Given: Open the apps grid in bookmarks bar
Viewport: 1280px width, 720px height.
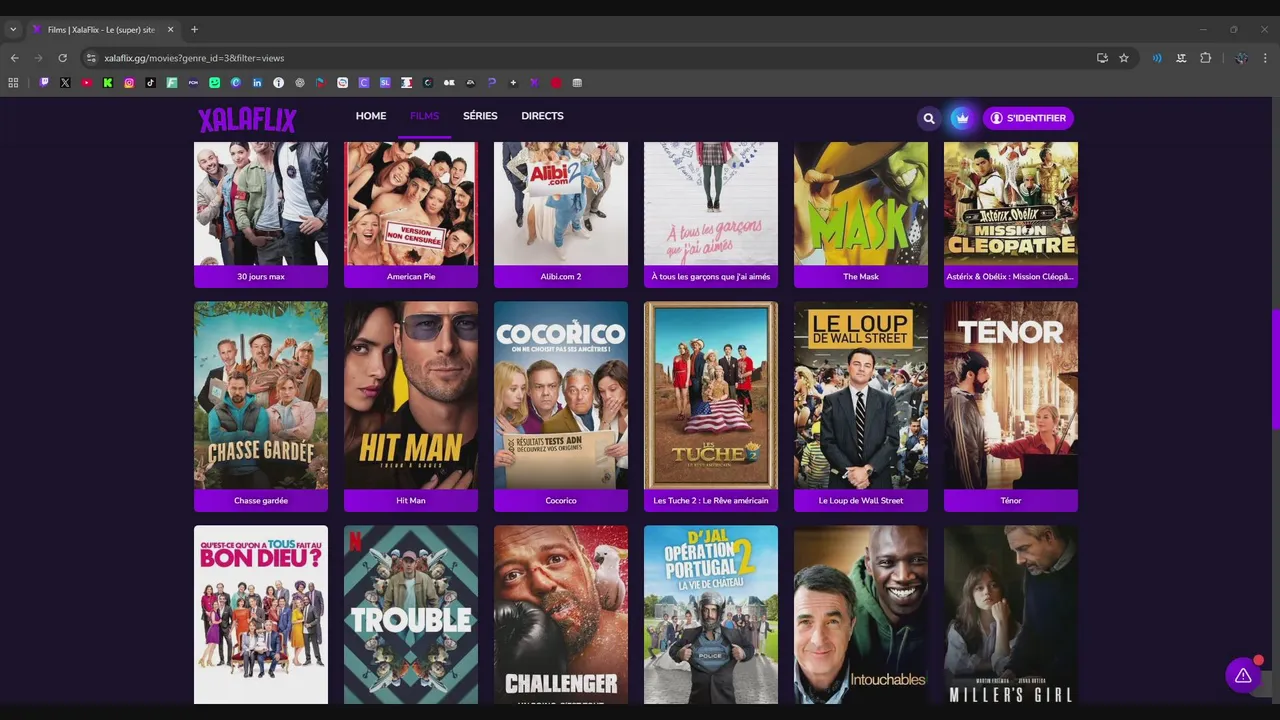Looking at the screenshot, I should click(13, 83).
